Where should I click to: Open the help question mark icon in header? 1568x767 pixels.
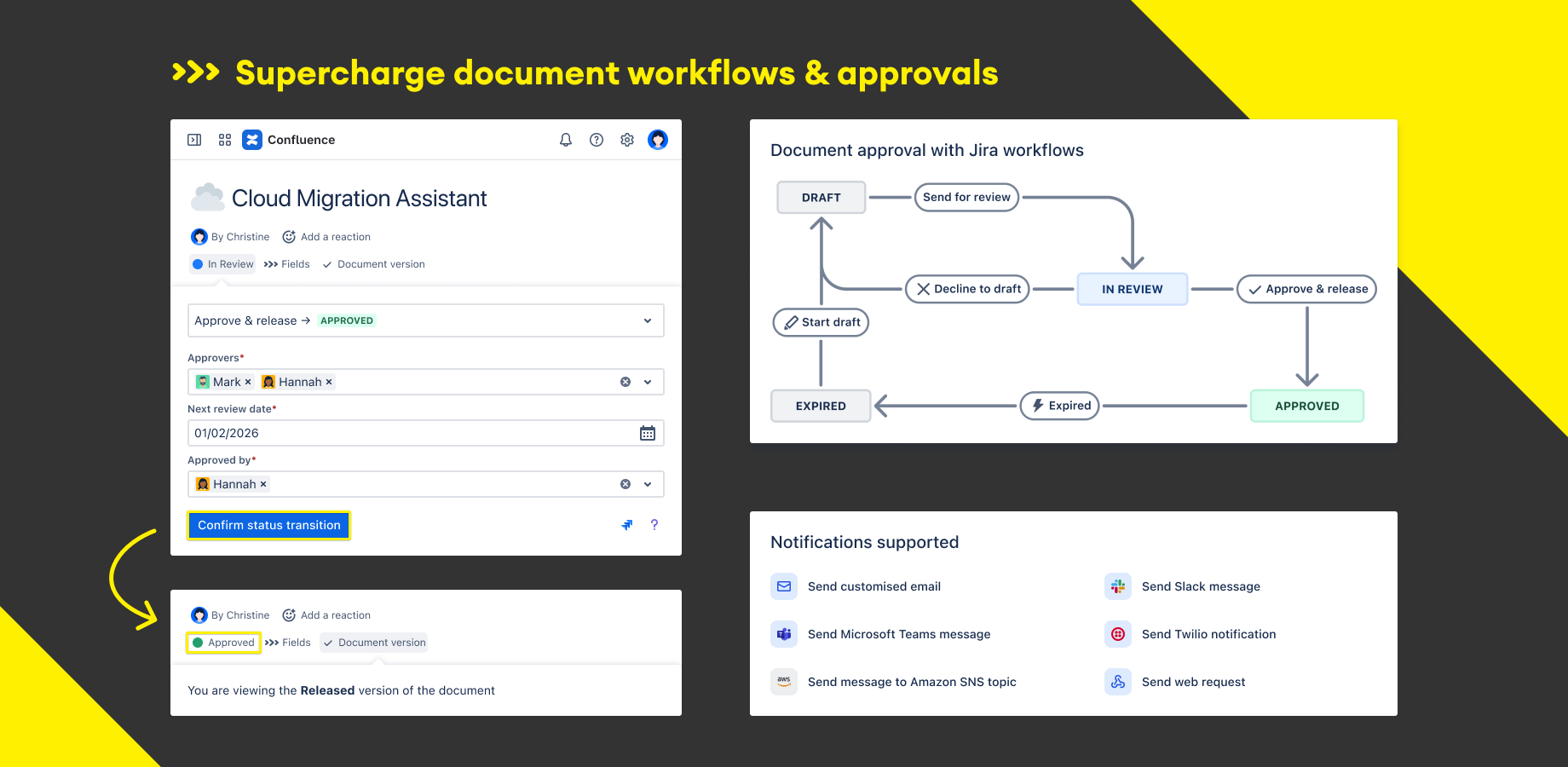597,140
